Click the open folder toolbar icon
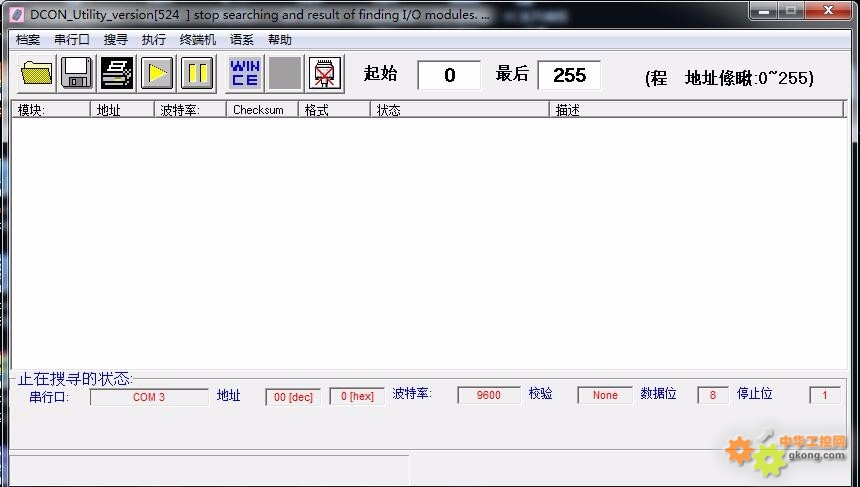This screenshot has height=487, width=860. (37, 74)
